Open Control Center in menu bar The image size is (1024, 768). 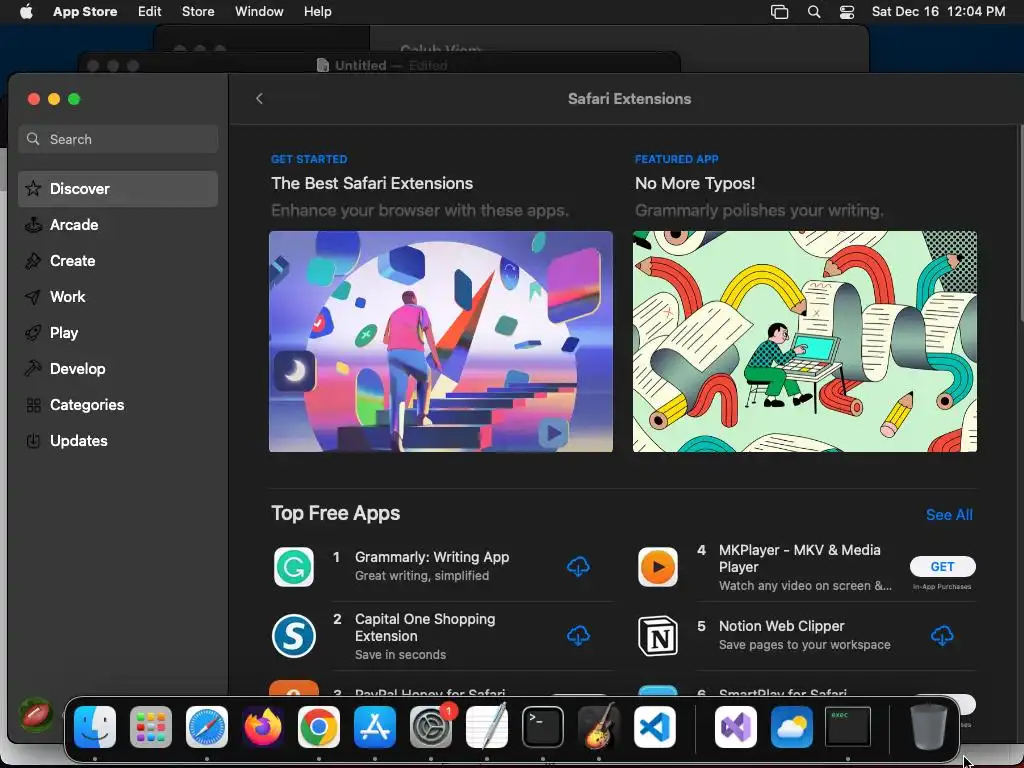click(x=847, y=12)
